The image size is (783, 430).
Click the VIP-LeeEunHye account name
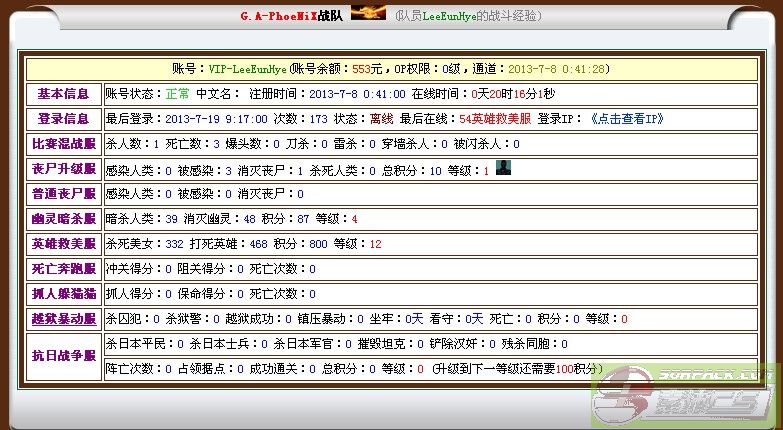[x=245, y=69]
